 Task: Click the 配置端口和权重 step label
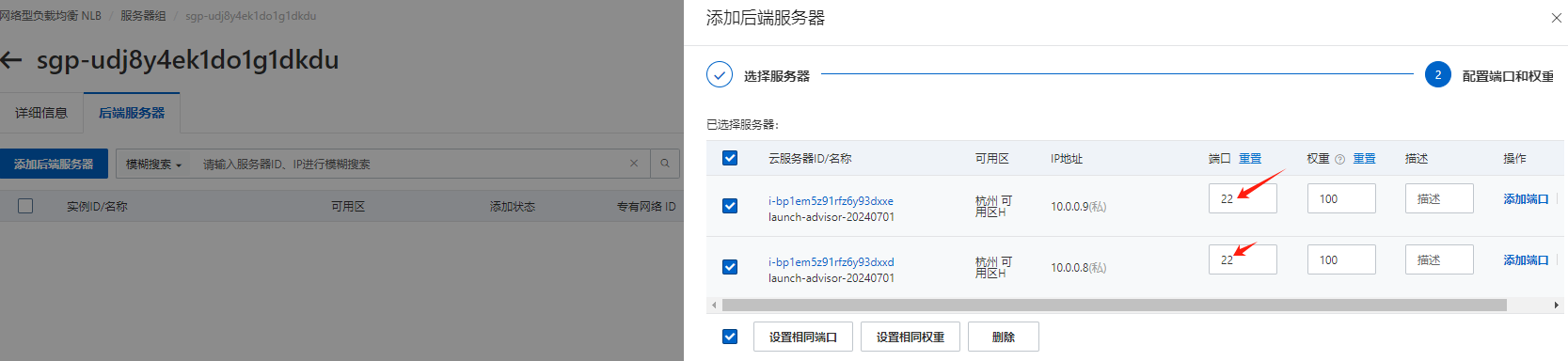click(1508, 76)
